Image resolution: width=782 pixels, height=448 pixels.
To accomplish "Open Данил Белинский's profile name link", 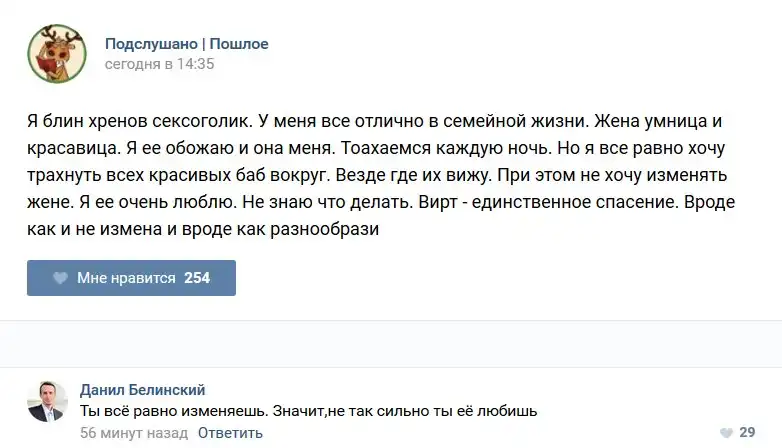I will 142,390.
